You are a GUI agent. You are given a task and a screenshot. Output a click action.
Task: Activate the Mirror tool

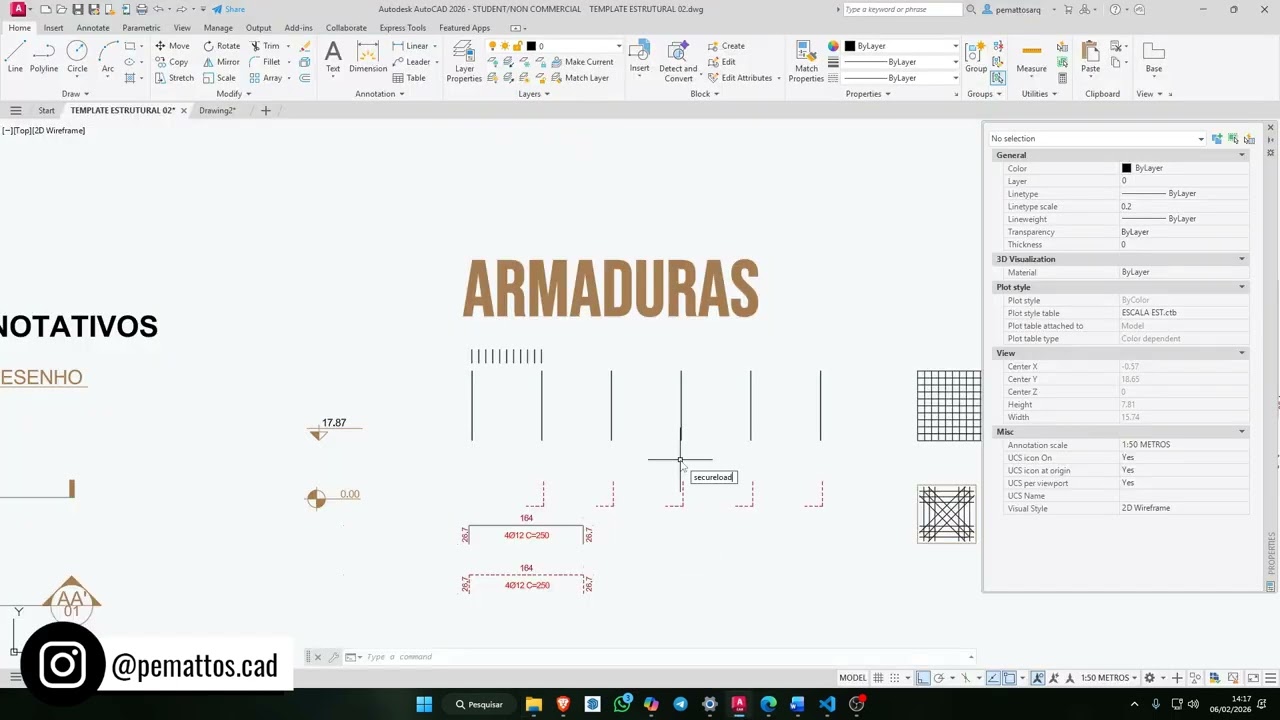(x=221, y=62)
